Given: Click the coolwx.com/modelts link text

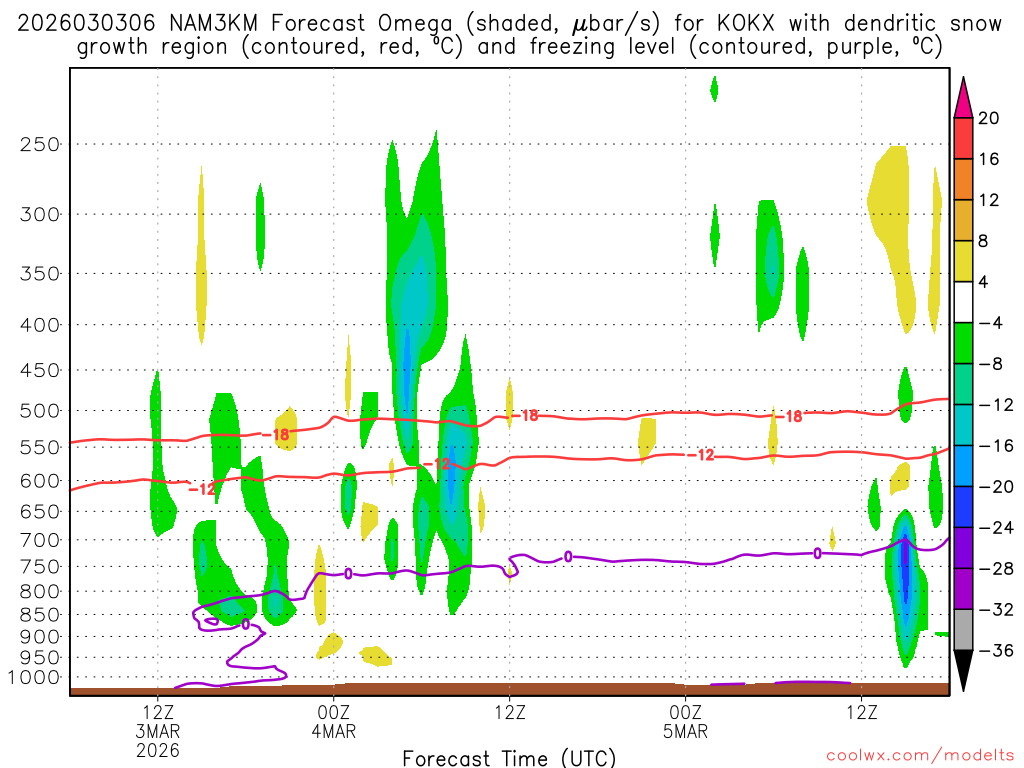Looking at the screenshot, I should point(920,756).
